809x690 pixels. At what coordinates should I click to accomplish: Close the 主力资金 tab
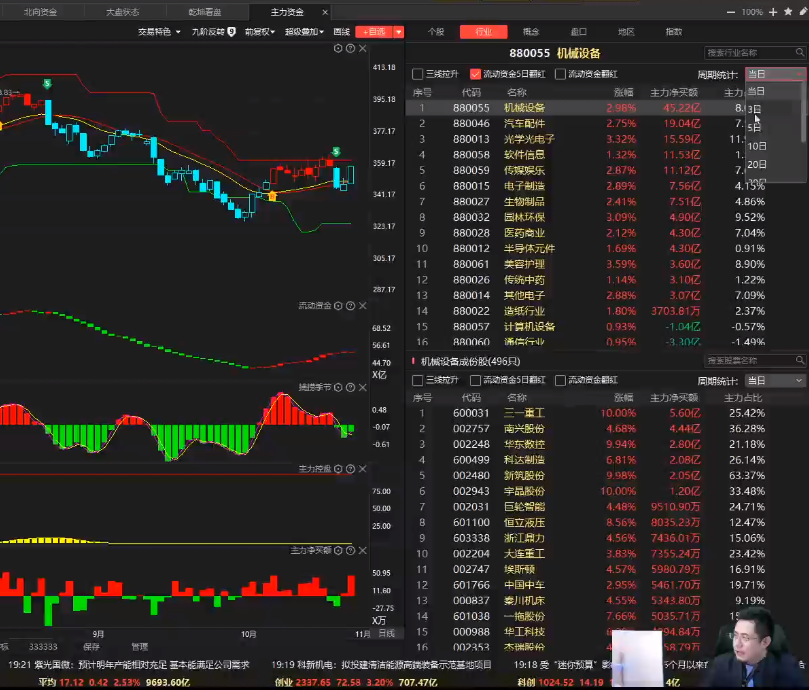pos(325,12)
